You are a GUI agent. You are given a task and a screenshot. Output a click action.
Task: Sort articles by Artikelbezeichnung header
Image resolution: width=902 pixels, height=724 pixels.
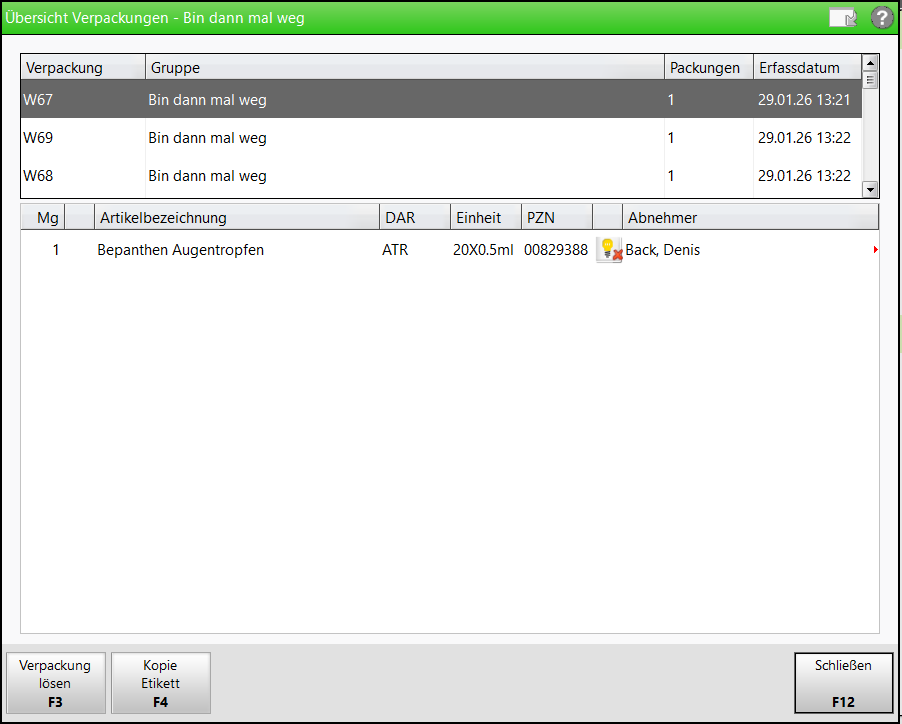pyautogui.click(x=236, y=218)
